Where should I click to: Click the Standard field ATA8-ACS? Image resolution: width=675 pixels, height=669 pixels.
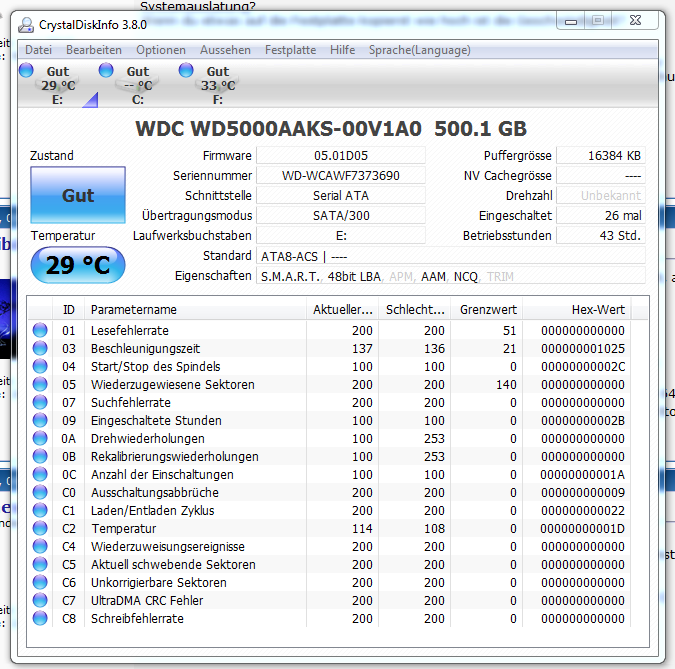click(451, 256)
